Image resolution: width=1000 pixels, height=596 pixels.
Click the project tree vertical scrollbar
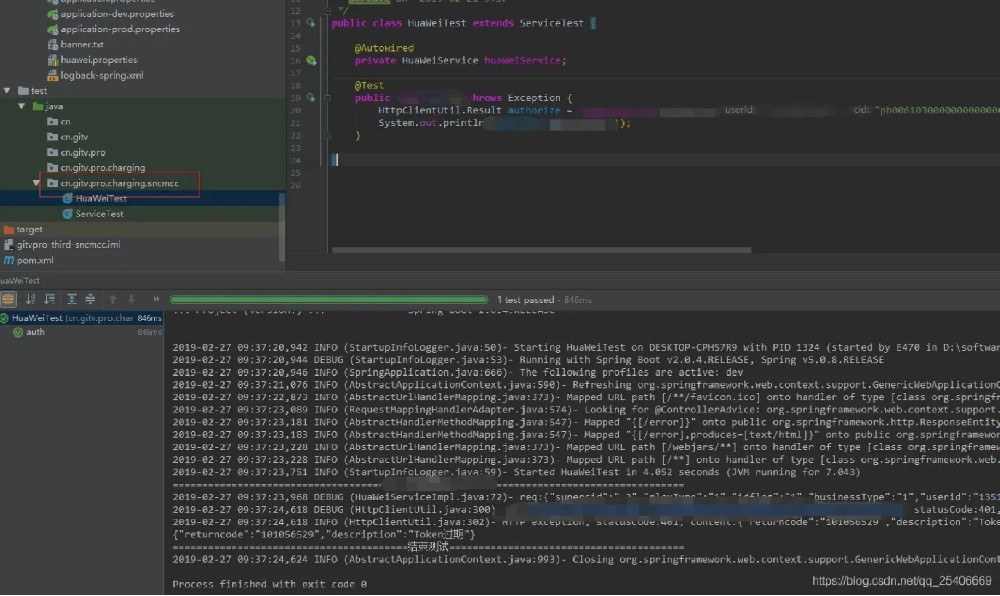(281, 226)
